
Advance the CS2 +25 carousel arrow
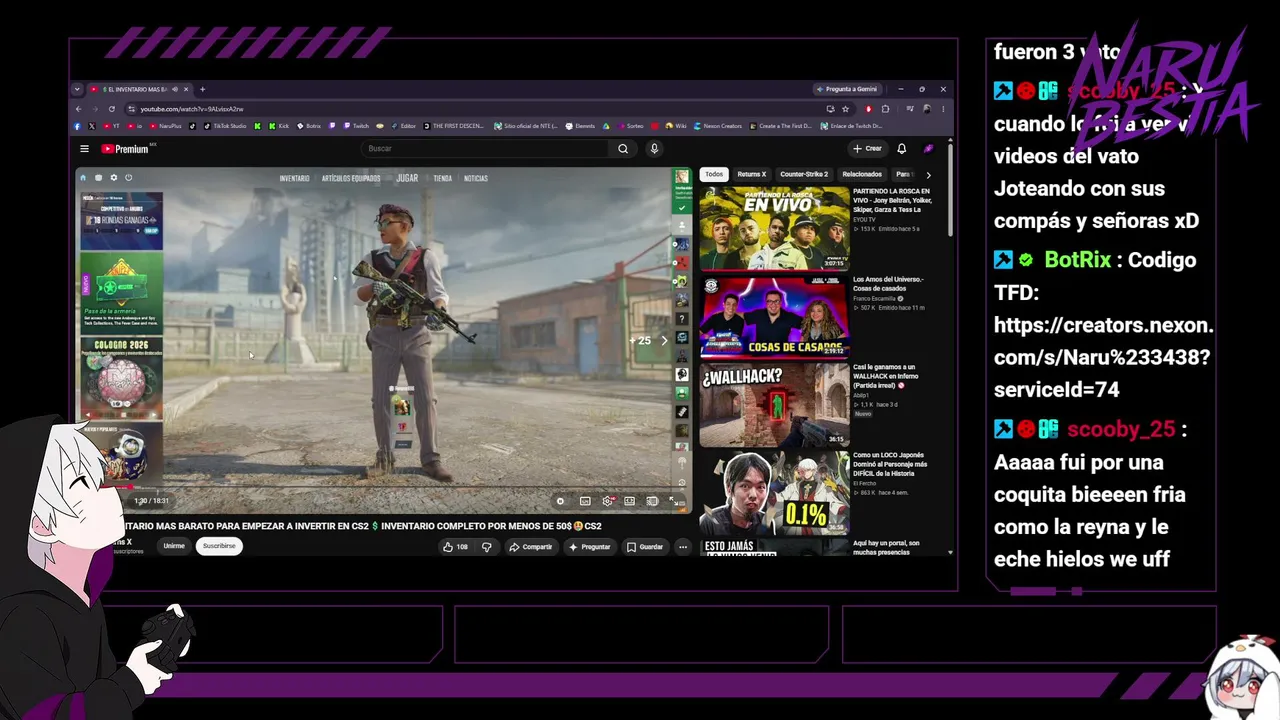(x=664, y=341)
